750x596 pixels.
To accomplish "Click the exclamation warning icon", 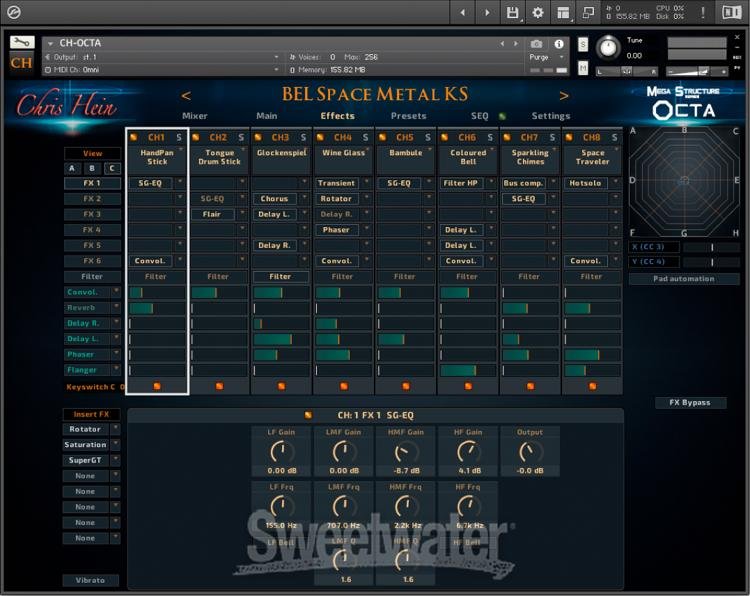I will 703,12.
